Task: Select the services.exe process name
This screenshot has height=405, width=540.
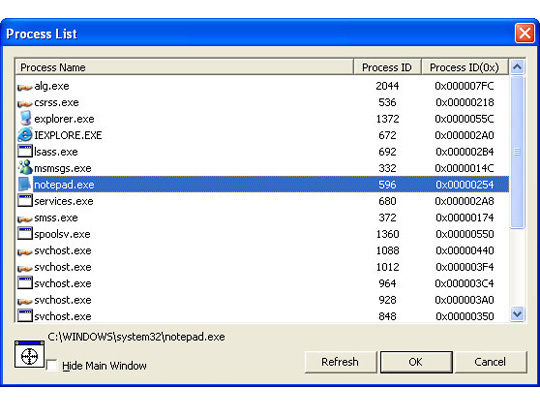Action: tap(64, 201)
